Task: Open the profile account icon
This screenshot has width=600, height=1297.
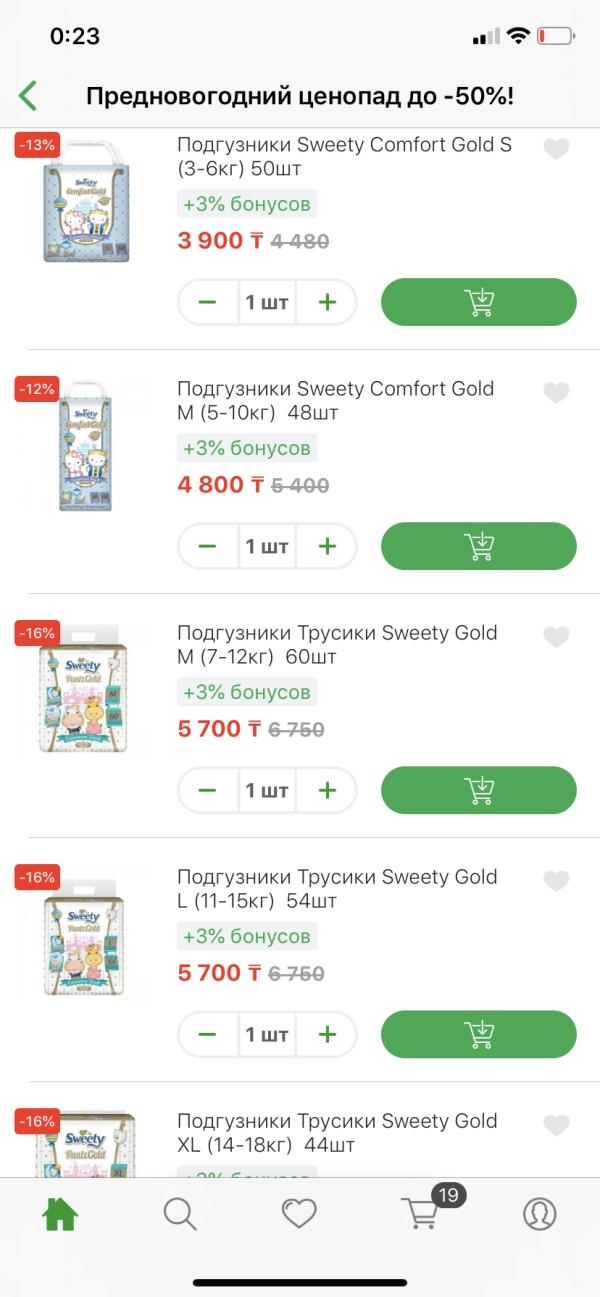Action: [x=540, y=1214]
